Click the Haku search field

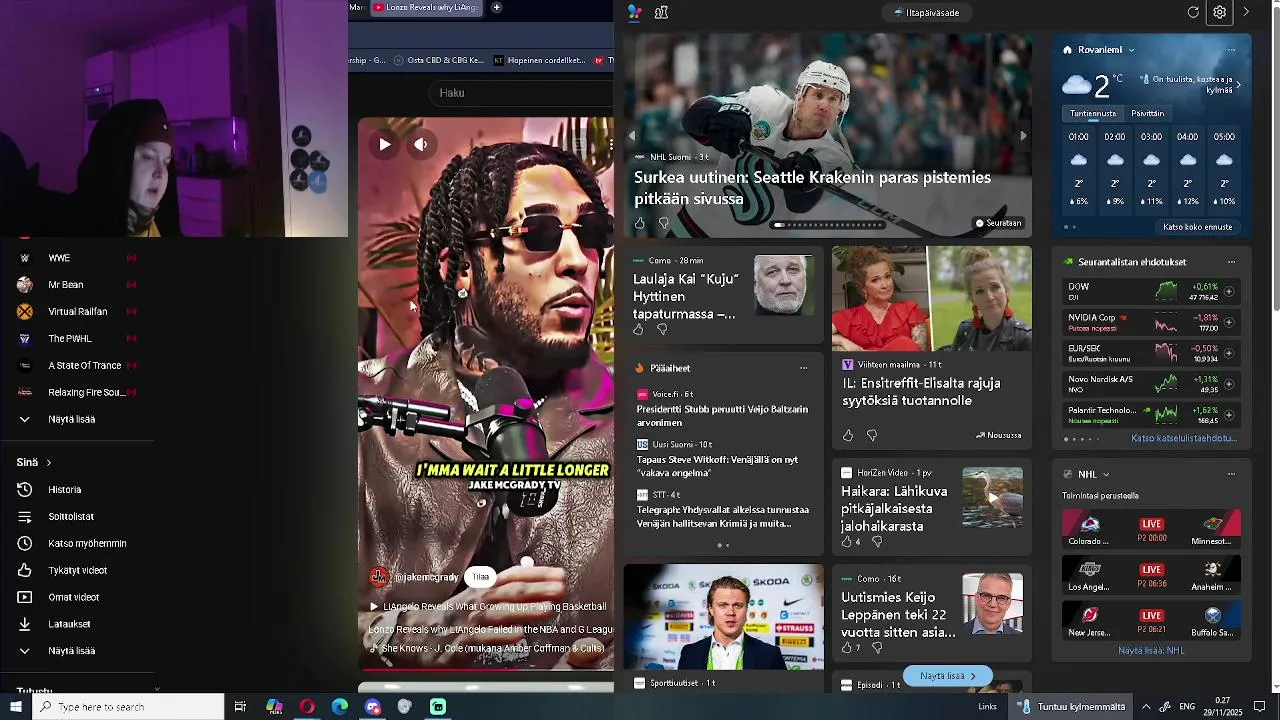pos(520,93)
